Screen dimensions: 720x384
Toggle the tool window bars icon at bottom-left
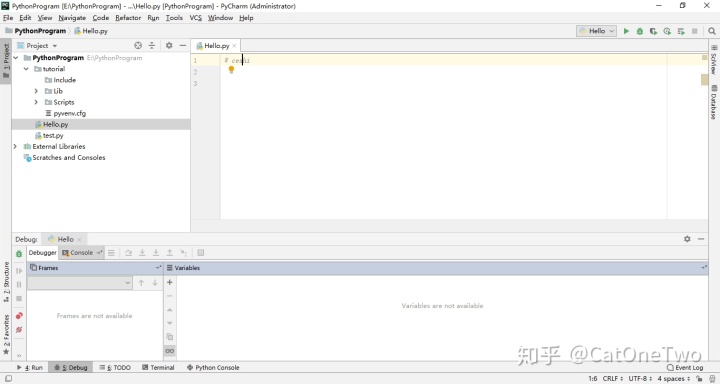pos(8,378)
